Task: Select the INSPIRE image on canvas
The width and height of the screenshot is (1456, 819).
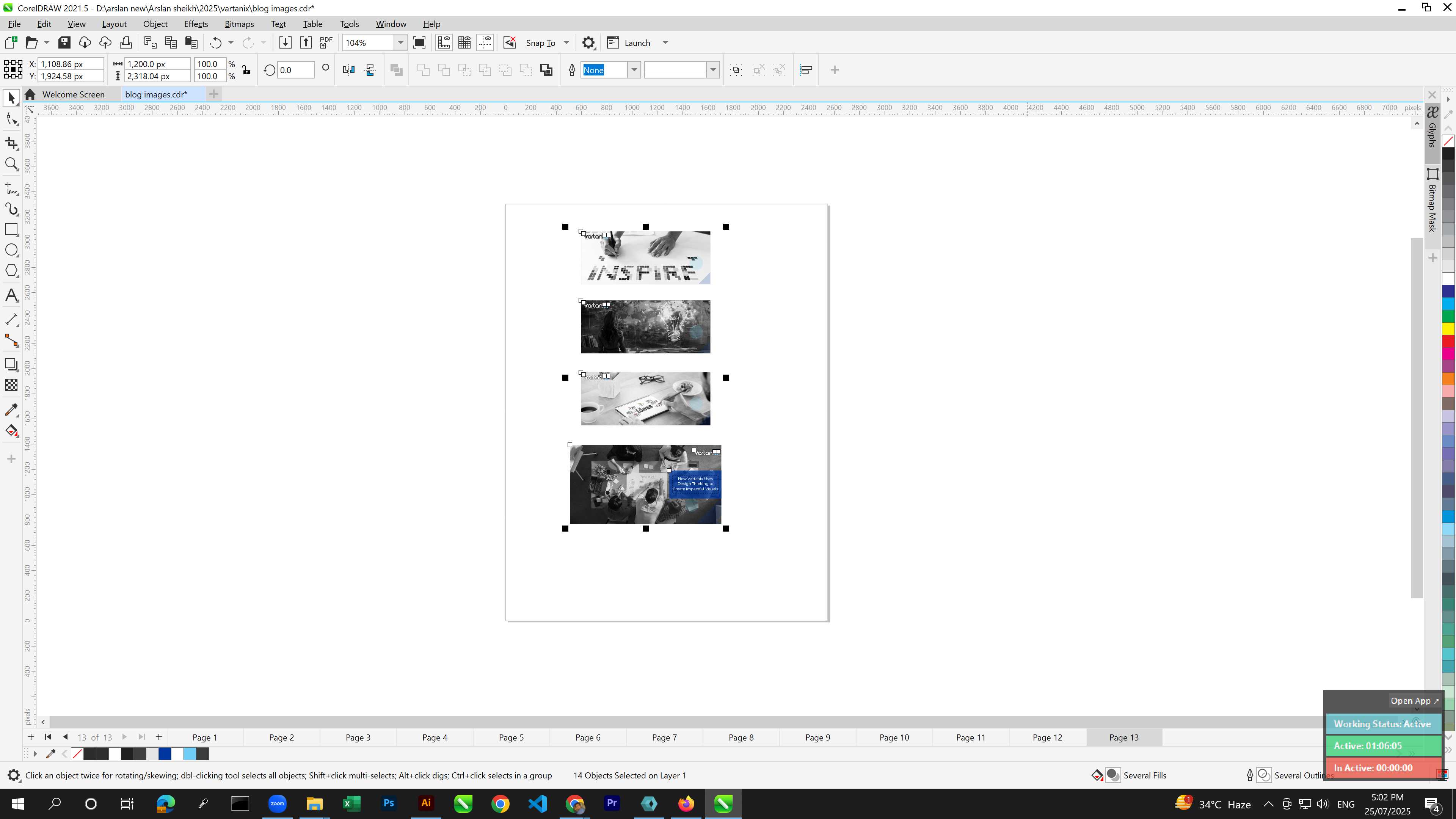Action: pos(645,257)
